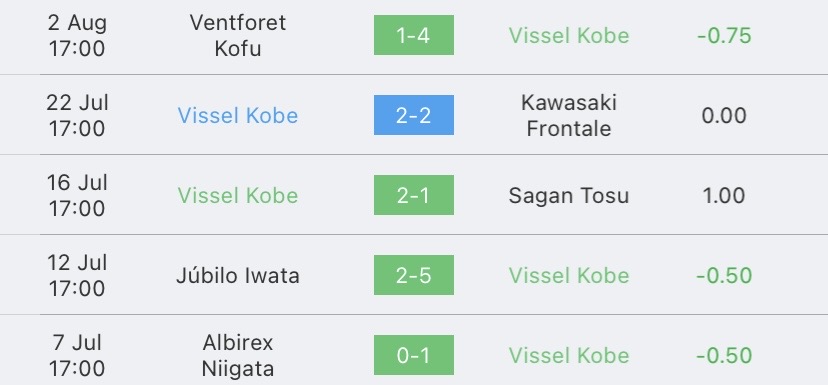Click Albirex Niigata team name

[x=238, y=355]
